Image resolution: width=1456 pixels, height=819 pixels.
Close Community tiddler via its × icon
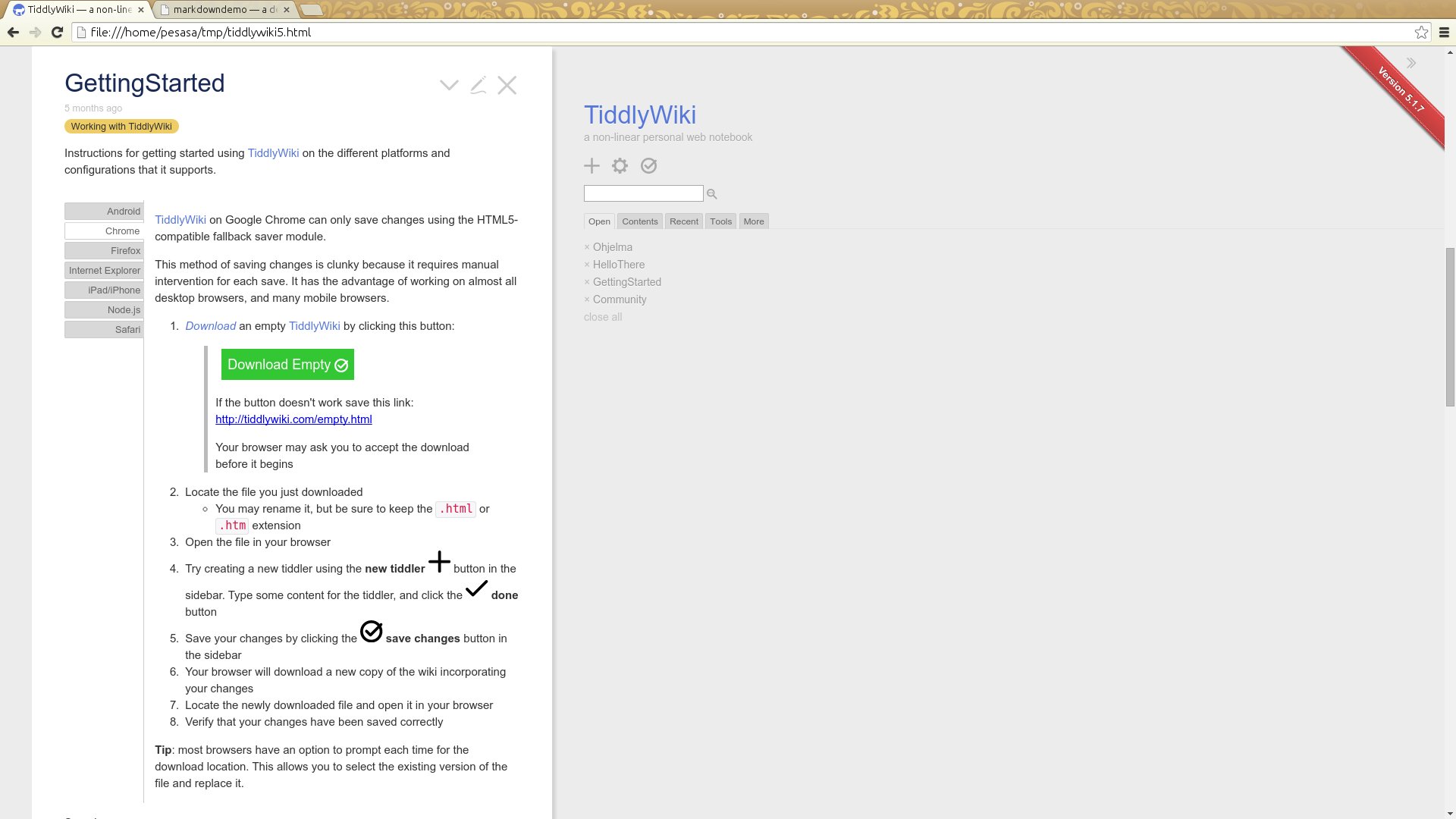tap(587, 300)
